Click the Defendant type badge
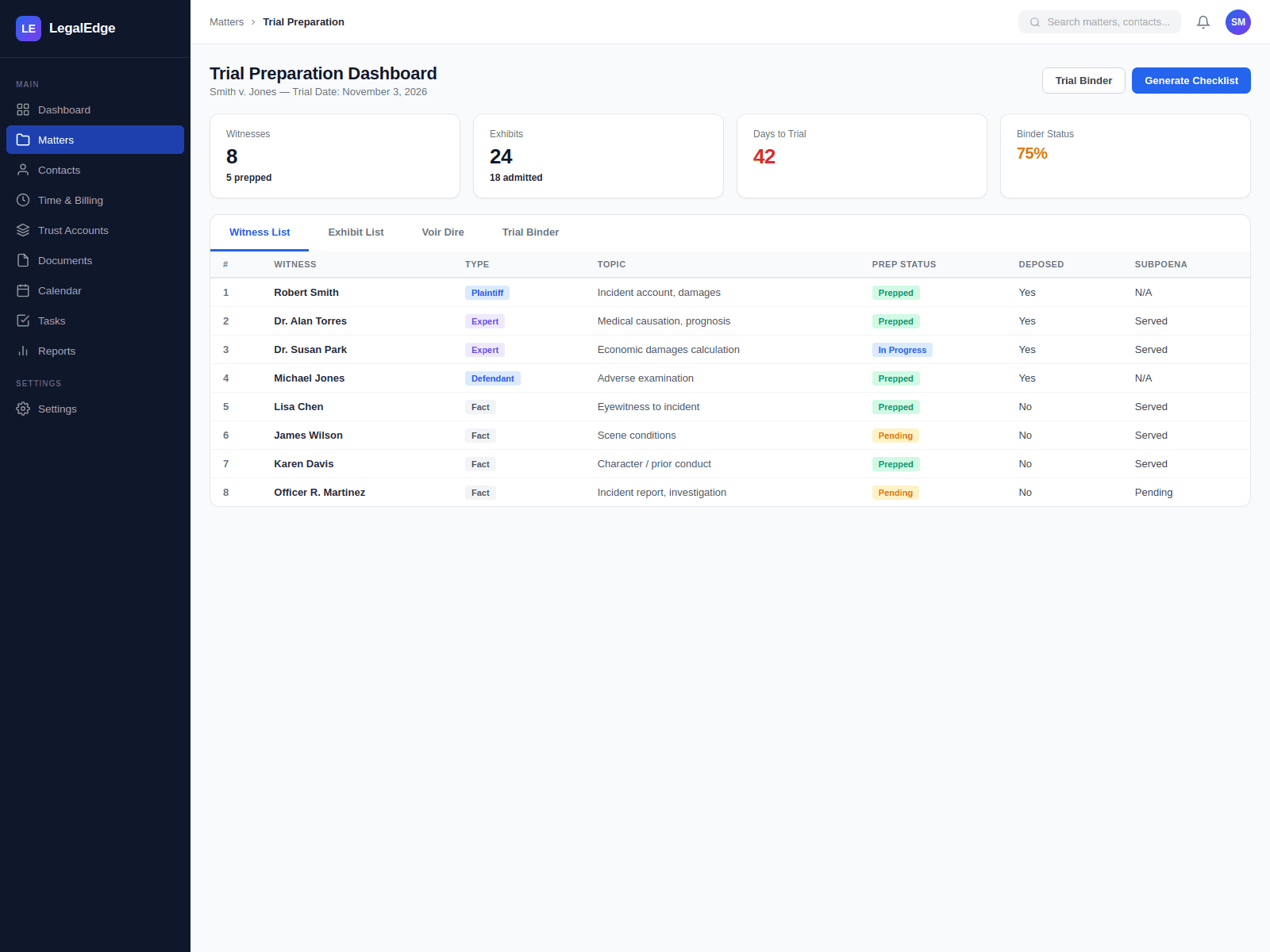The width and height of the screenshot is (1270, 952). 492,378
